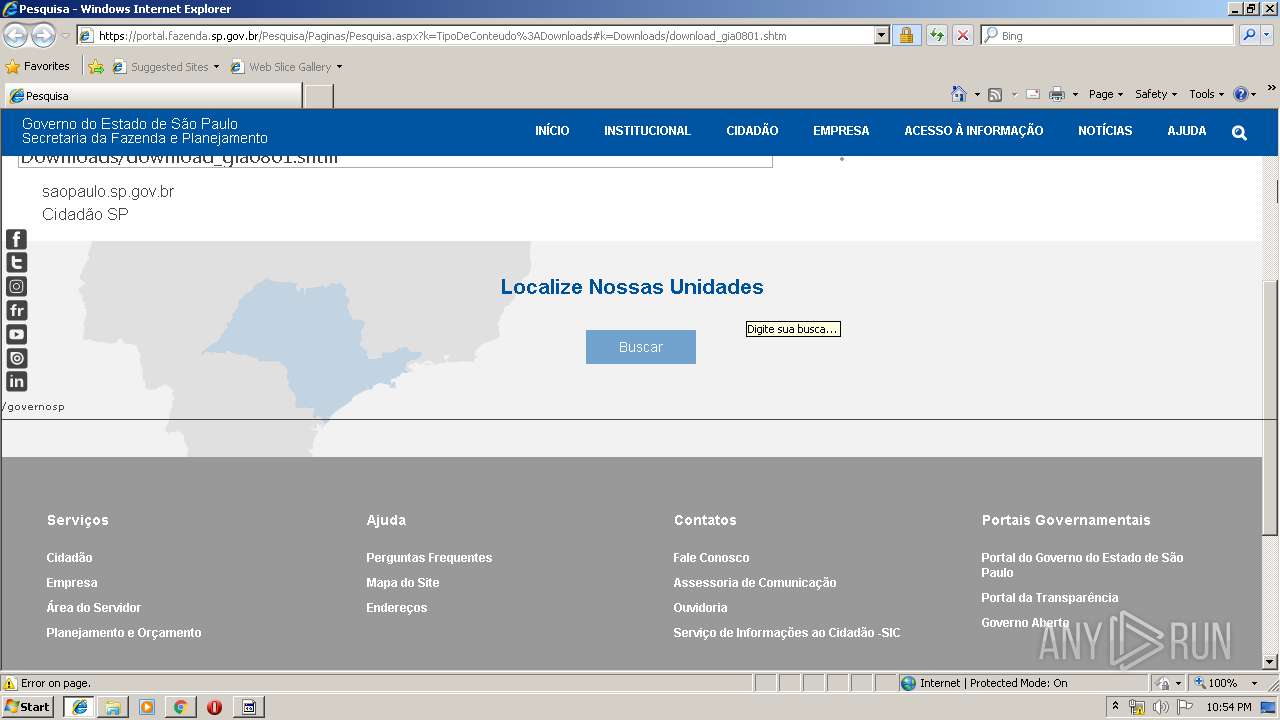
Task: Open a new blank tab button
Action: (318, 96)
